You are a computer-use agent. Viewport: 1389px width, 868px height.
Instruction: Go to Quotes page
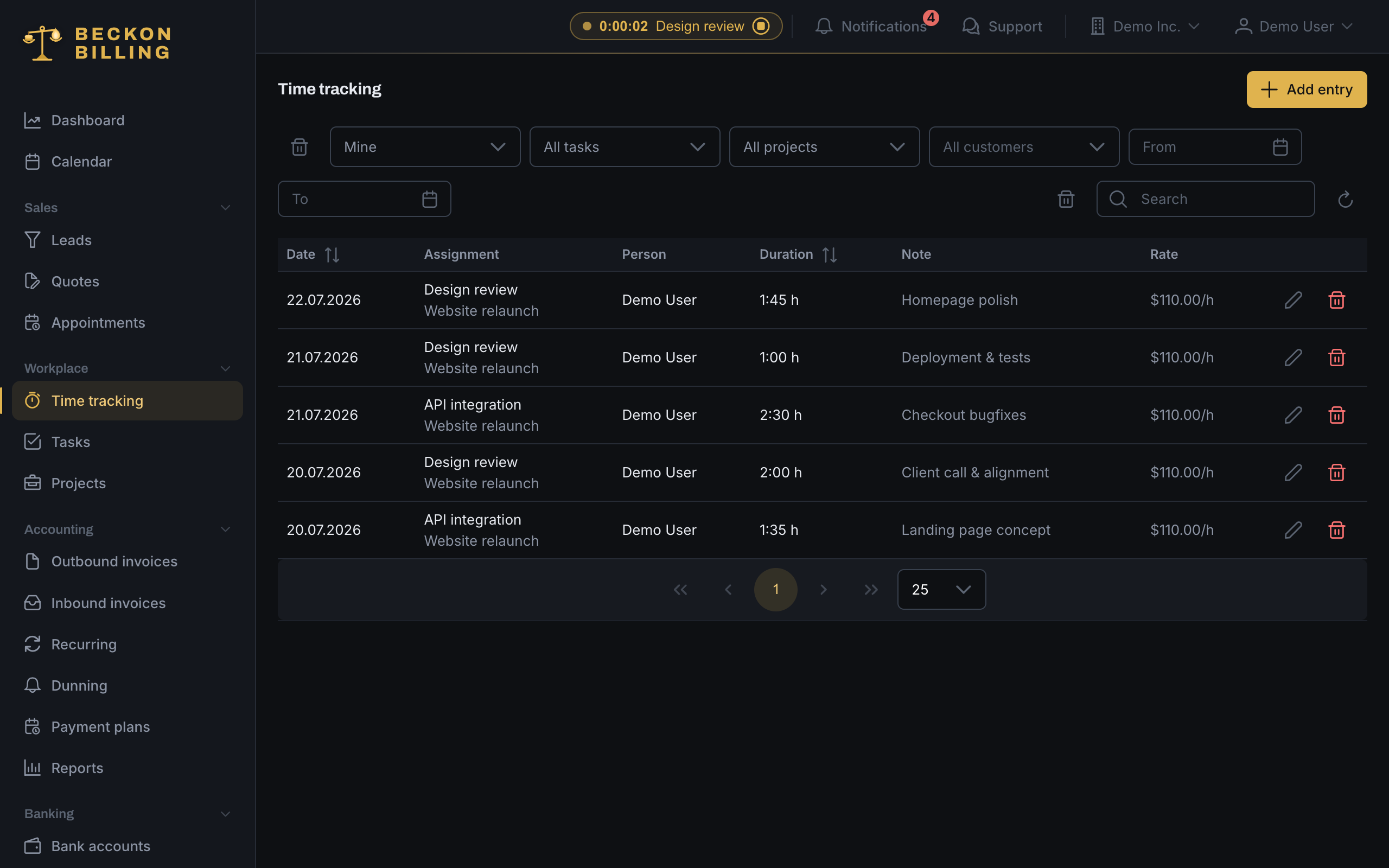[x=128, y=282]
